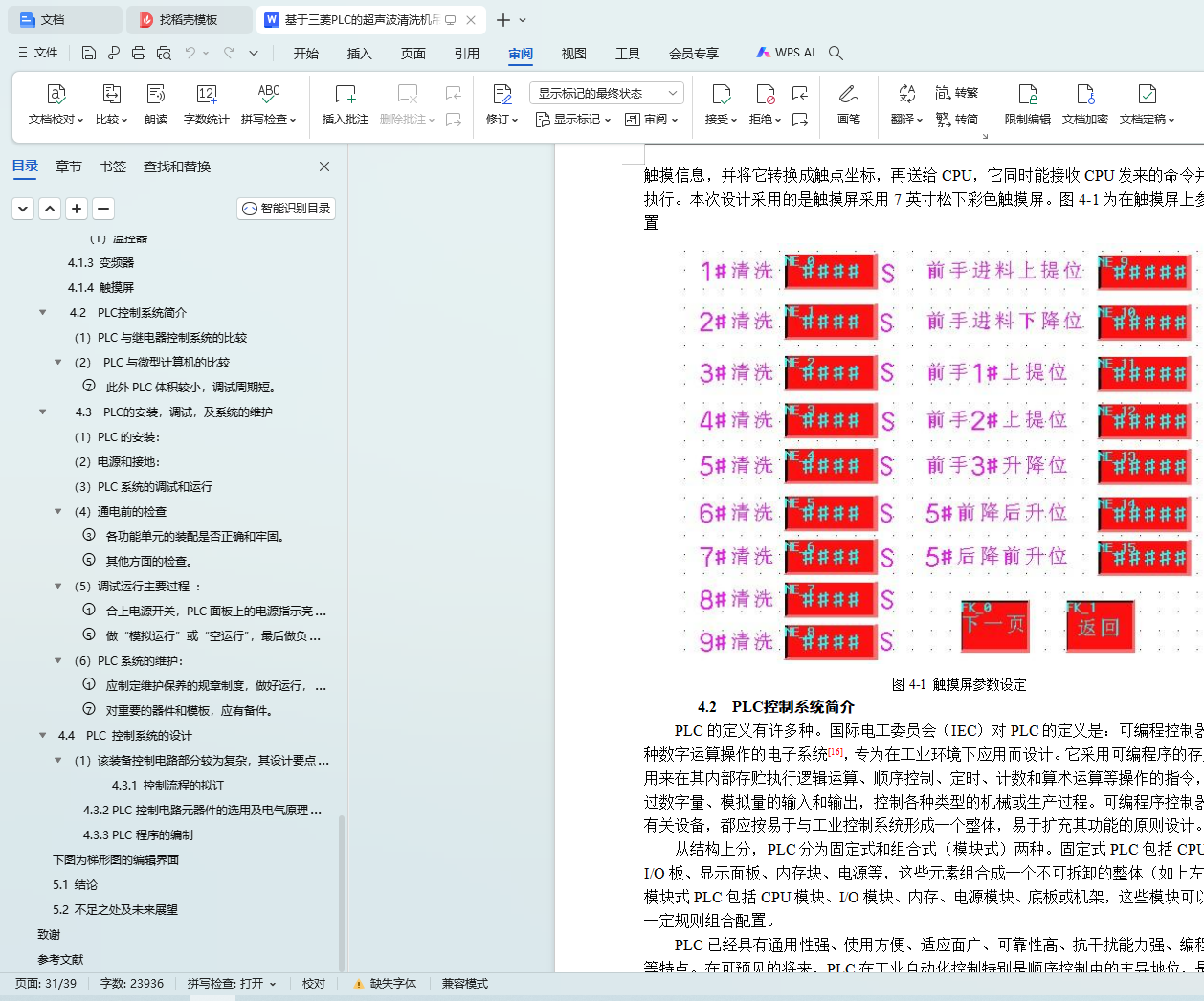Switch to 书签 tab in navigation pane

(x=113, y=167)
